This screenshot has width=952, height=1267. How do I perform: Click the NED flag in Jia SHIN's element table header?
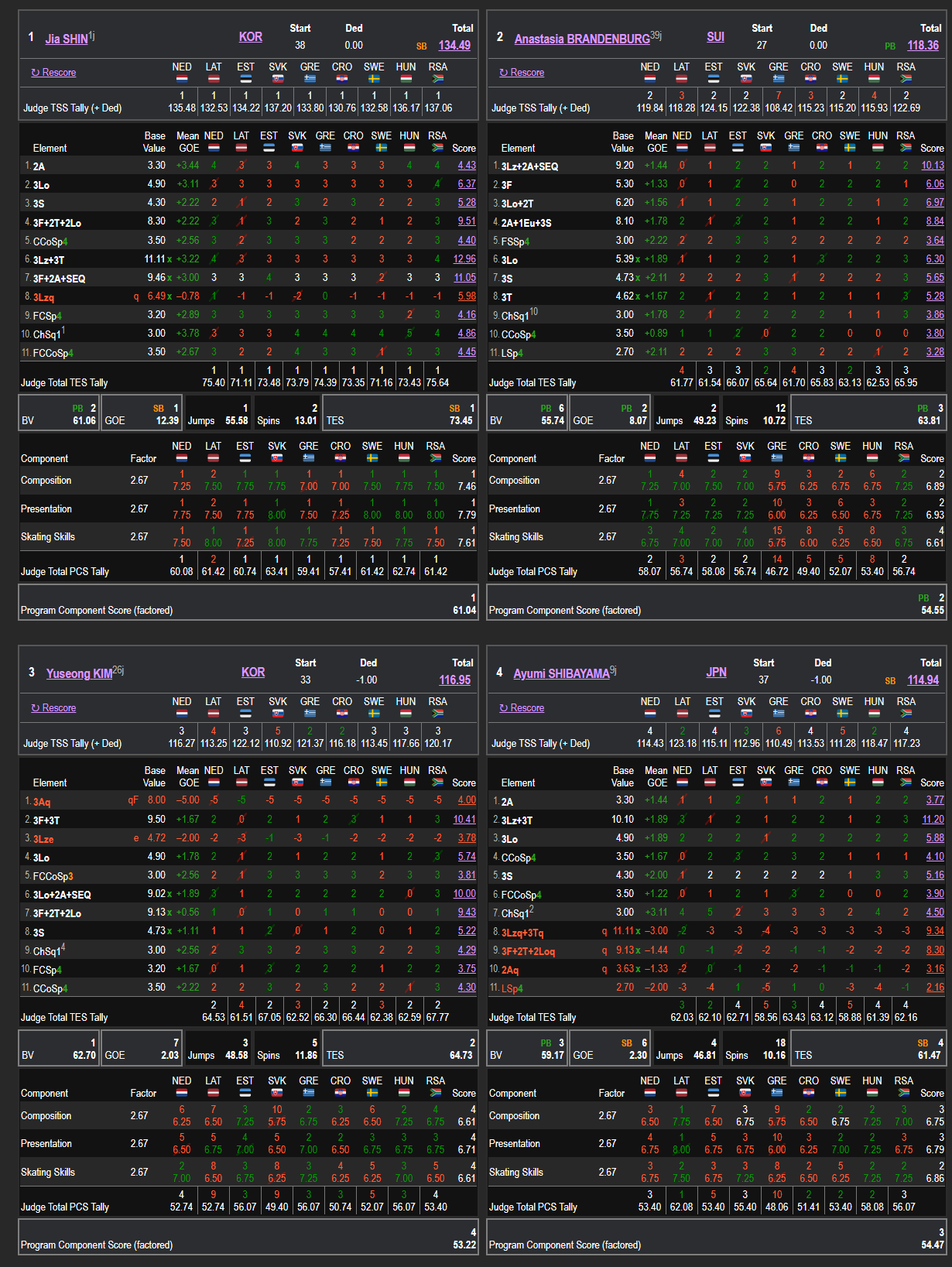pyautogui.click(x=214, y=147)
